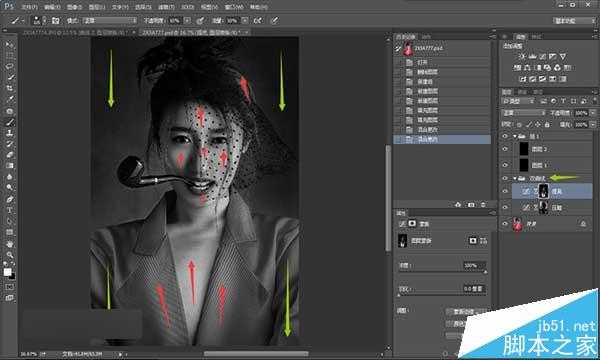Hide the 图层 1 layer
This screenshot has width=600, height=360.
[x=505, y=165]
